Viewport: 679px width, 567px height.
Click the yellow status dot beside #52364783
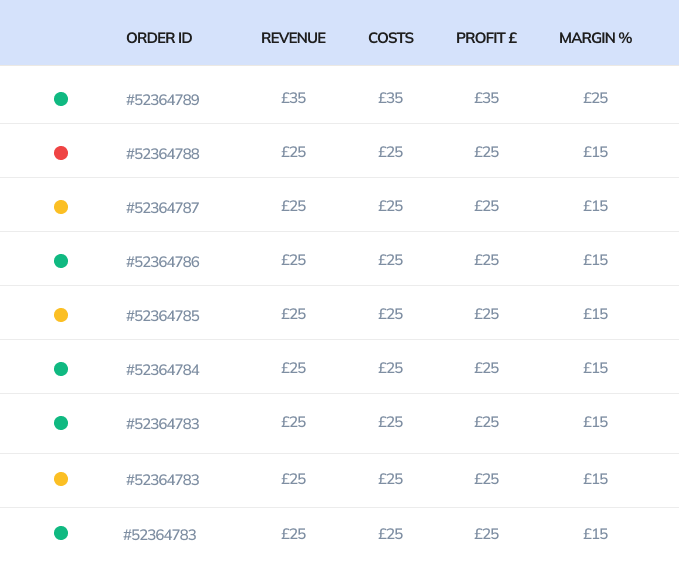pos(61,479)
